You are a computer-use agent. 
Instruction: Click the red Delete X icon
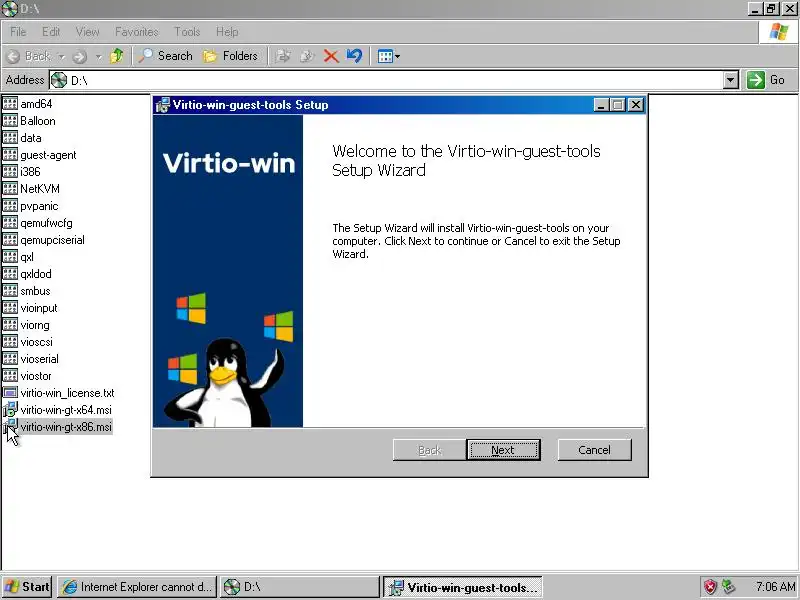coord(331,56)
